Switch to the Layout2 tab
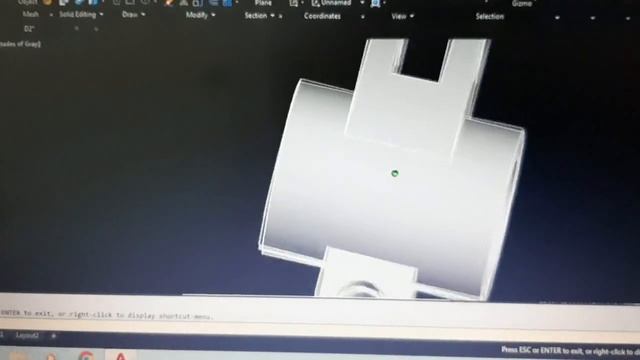The height and width of the screenshot is (360, 640). click(27, 336)
